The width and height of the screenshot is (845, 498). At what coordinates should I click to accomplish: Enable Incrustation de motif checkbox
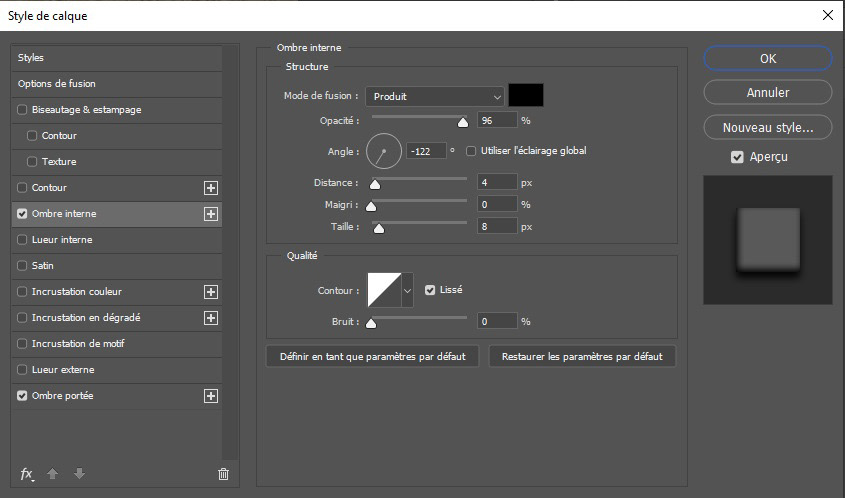point(22,343)
